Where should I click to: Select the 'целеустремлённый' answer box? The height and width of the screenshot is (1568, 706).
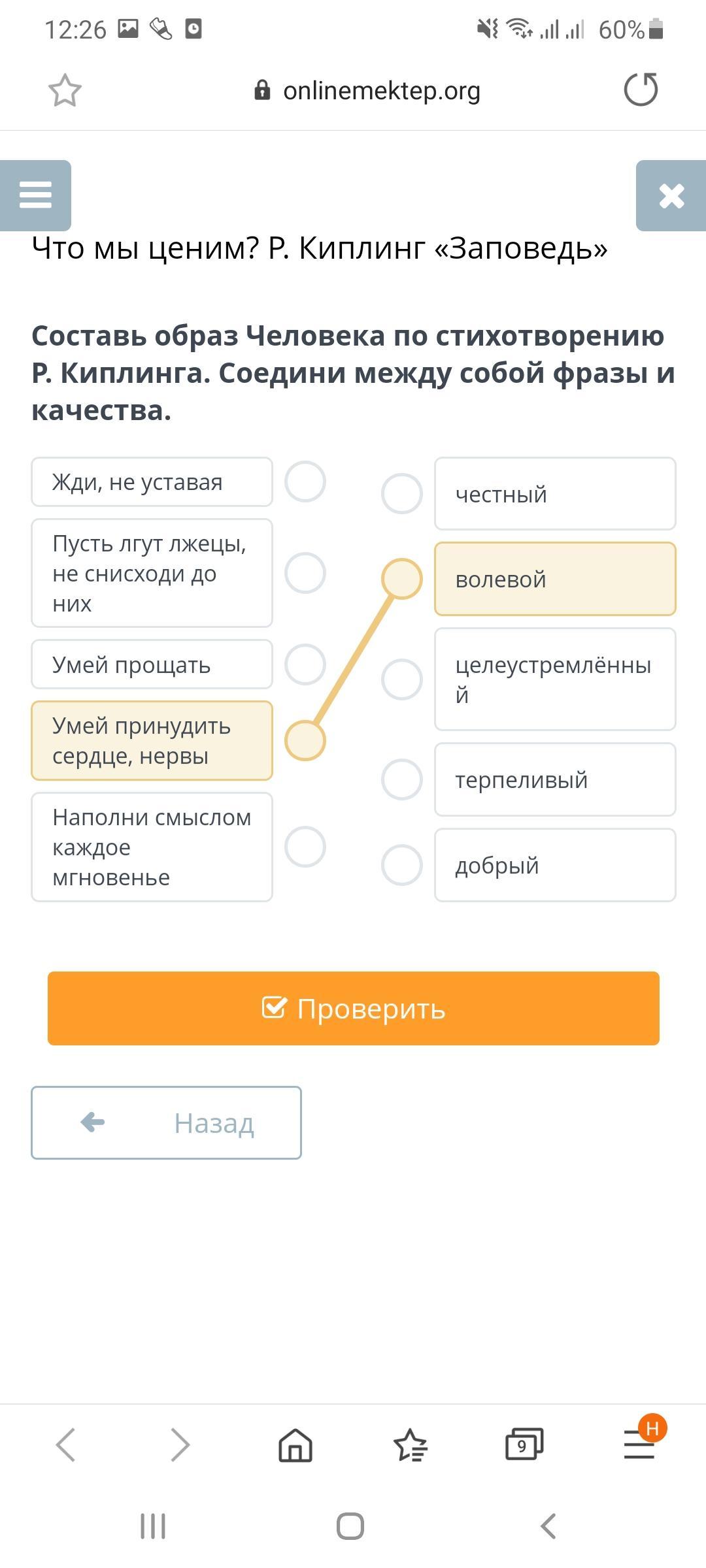click(x=554, y=679)
